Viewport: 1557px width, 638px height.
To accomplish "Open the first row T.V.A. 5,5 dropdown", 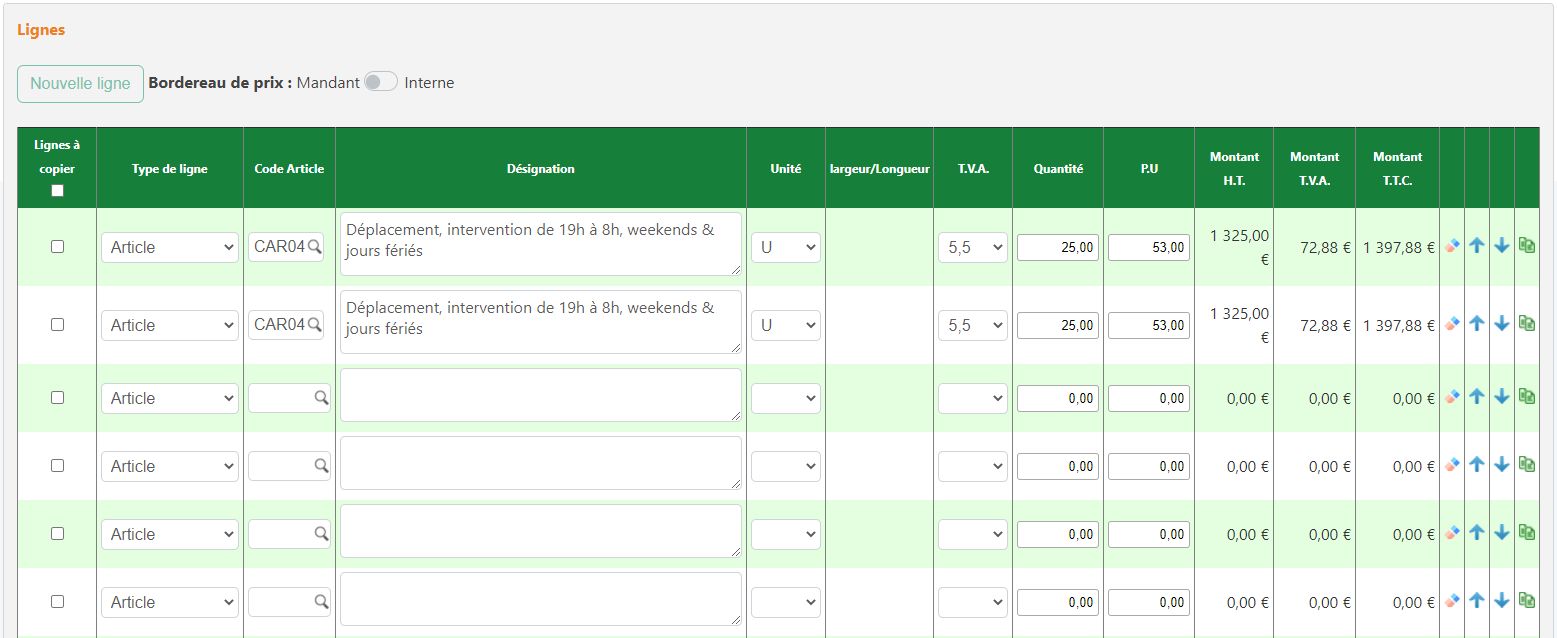I will (972, 247).
